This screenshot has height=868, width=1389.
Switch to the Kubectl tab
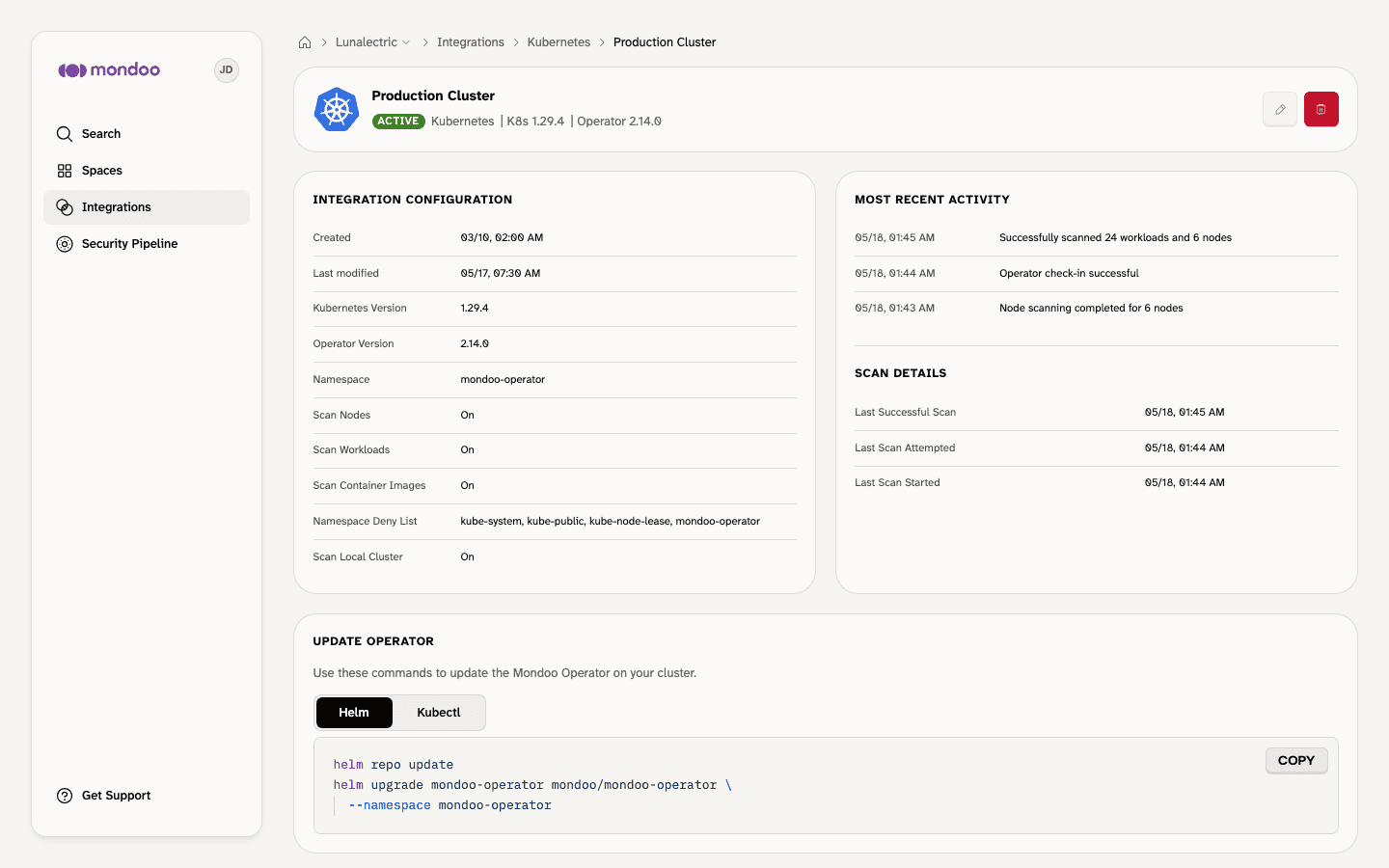point(439,713)
